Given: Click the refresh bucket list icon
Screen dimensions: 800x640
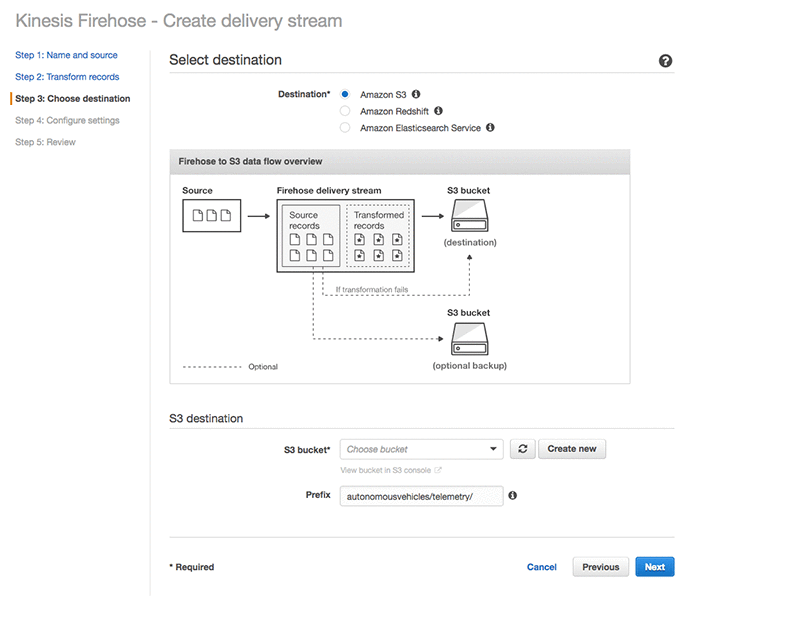Looking at the screenshot, I should point(522,449).
